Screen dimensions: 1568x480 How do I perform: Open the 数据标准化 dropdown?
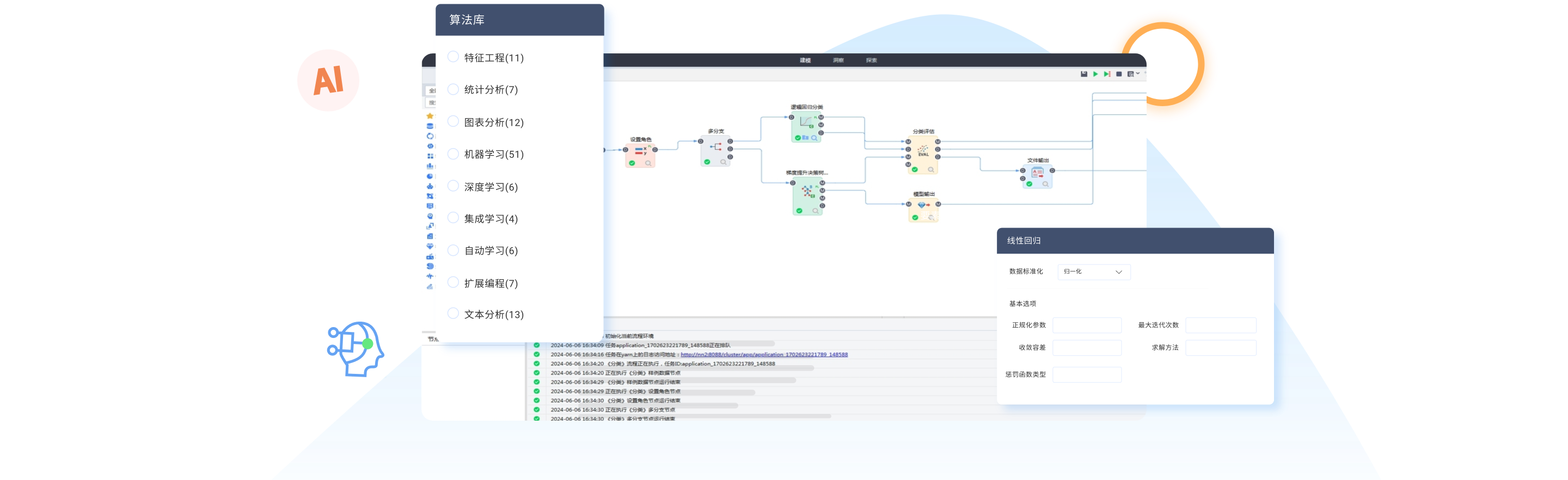tap(1093, 272)
